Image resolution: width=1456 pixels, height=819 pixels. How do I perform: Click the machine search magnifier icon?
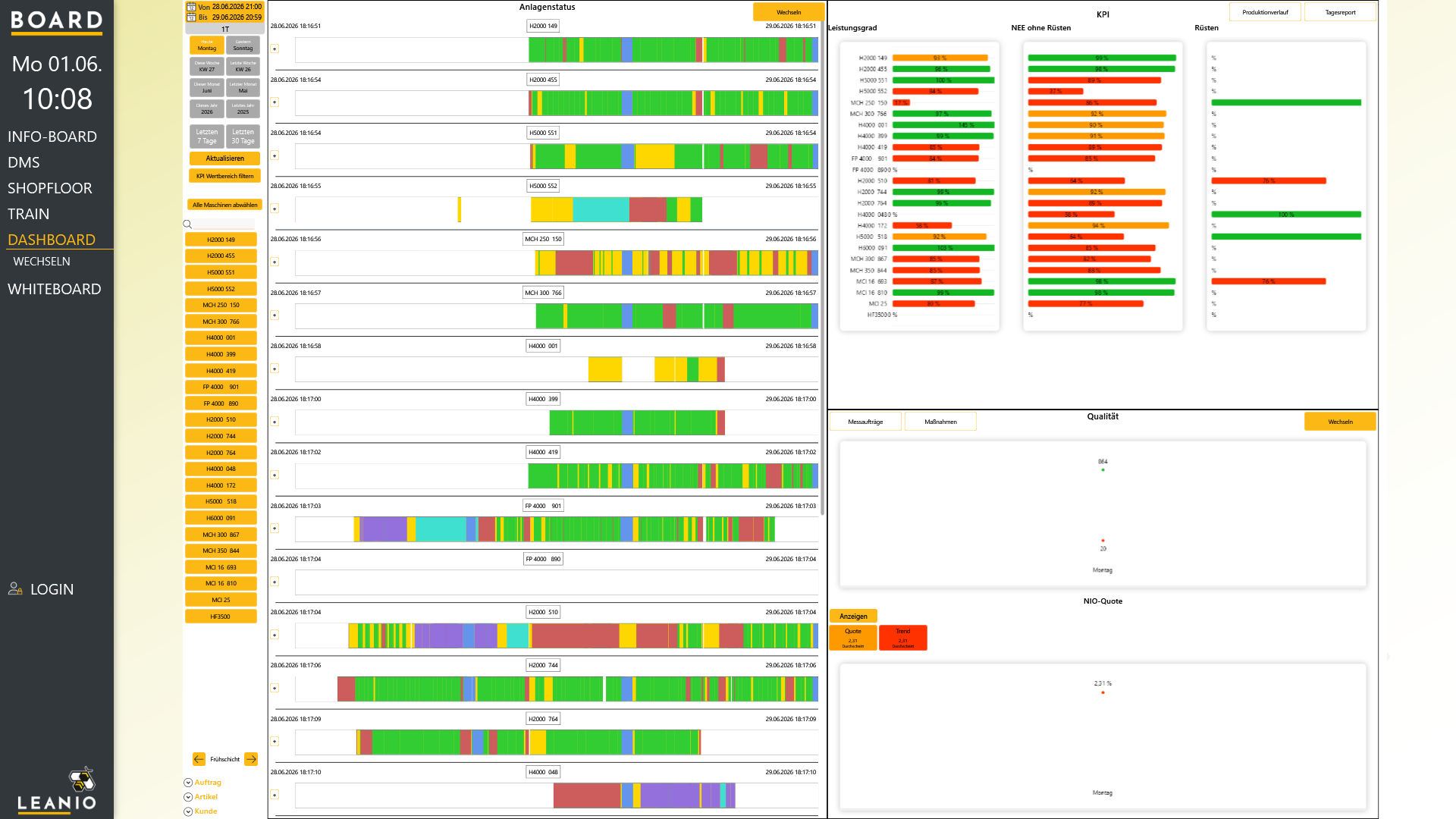pyautogui.click(x=187, y=224)
